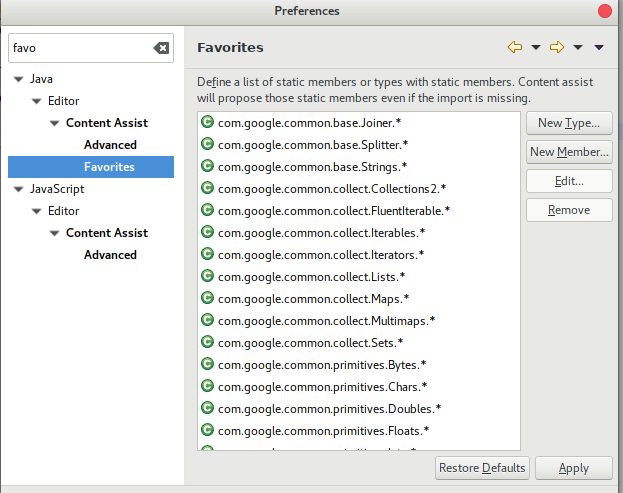Select com.google.common.collect.FluentIterable.* entry text
This screenshot has width=623, height=493.
point(334,211)
